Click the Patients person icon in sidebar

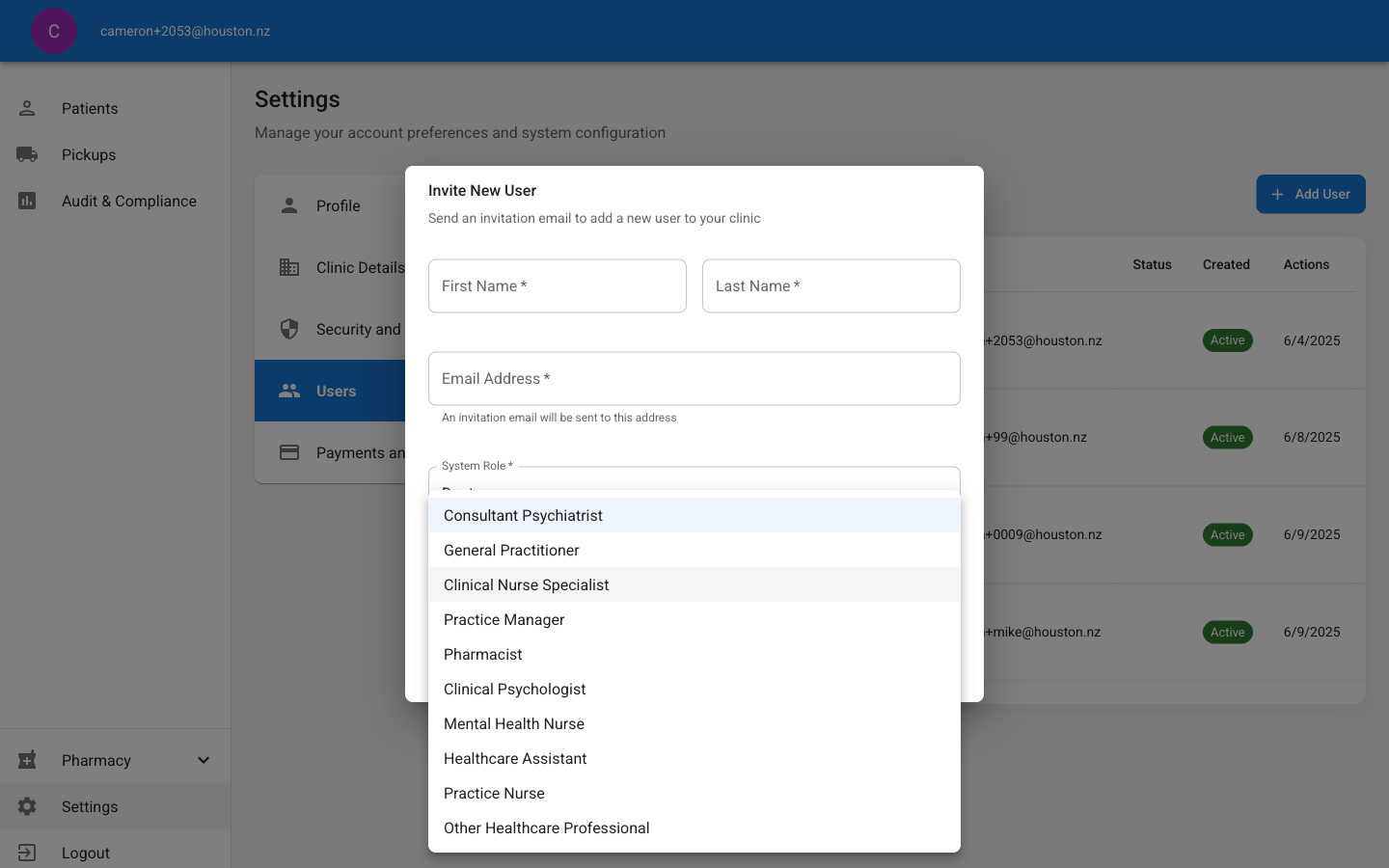point(27,108)
